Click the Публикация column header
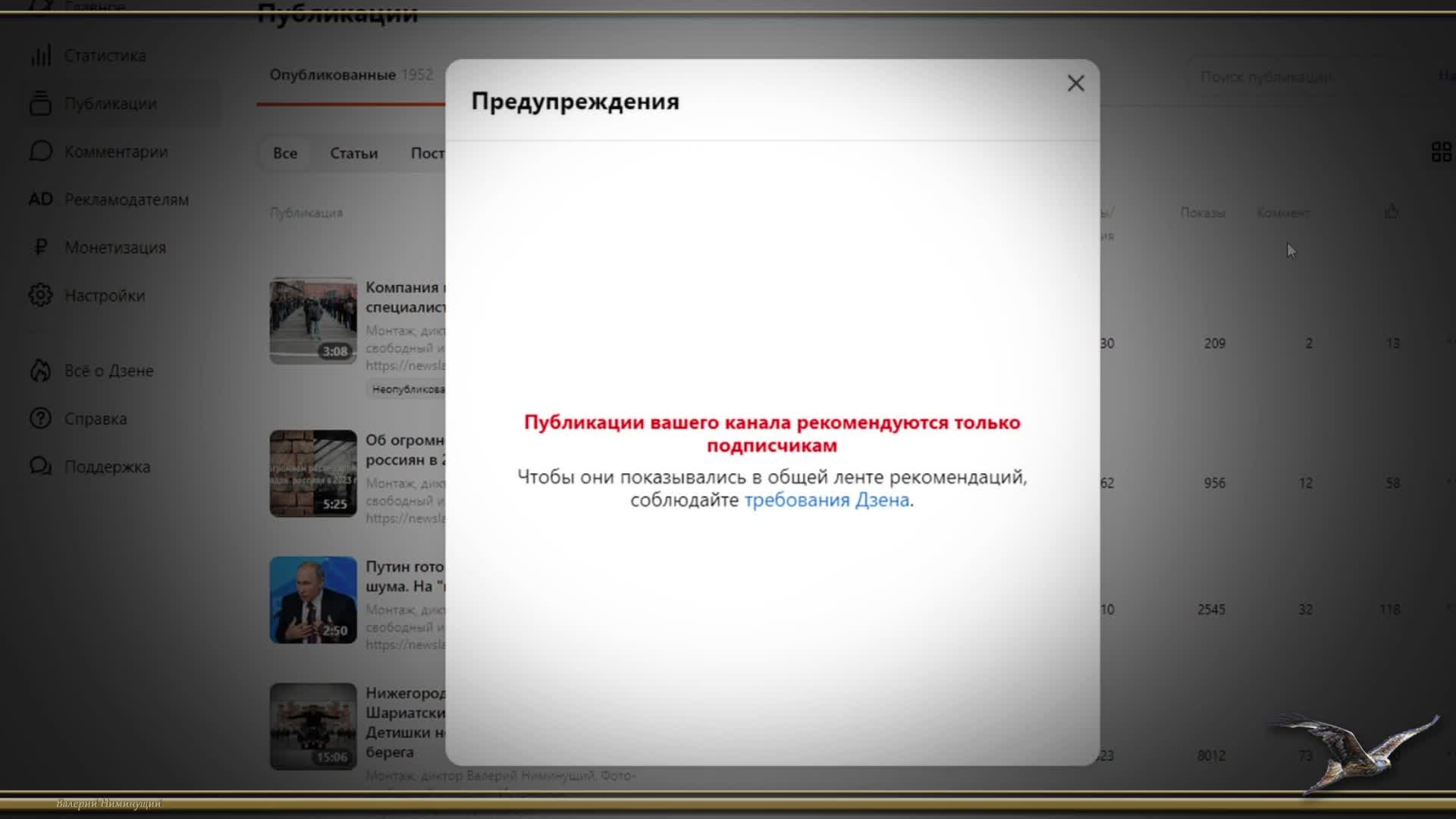 tap(306, 213)
